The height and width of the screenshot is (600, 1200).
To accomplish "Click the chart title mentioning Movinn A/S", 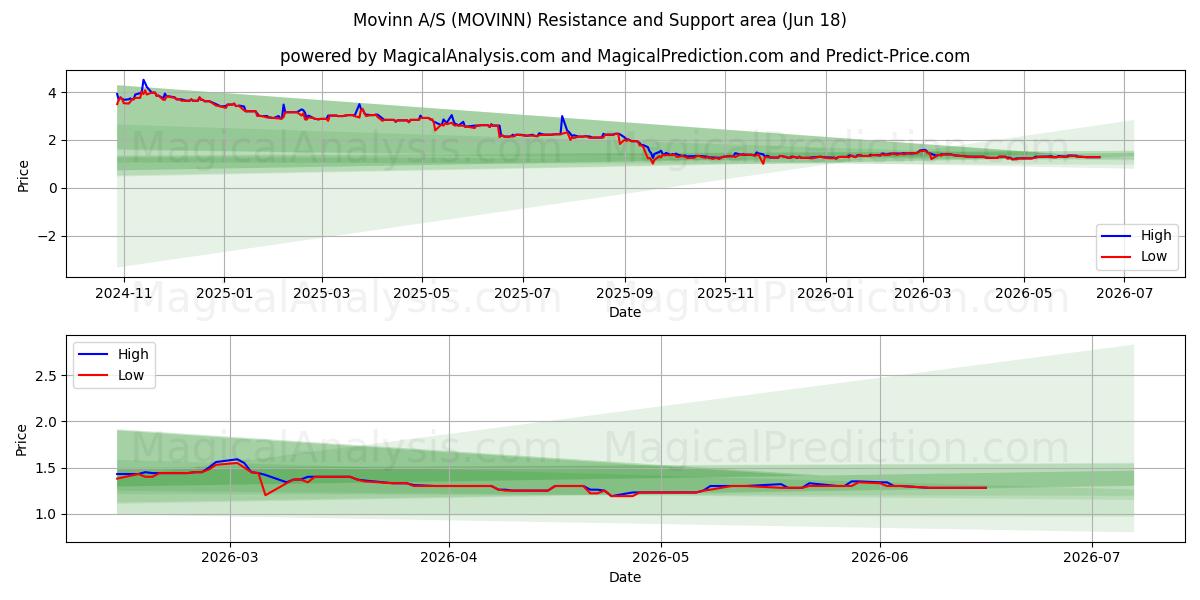I will [599, 20].
